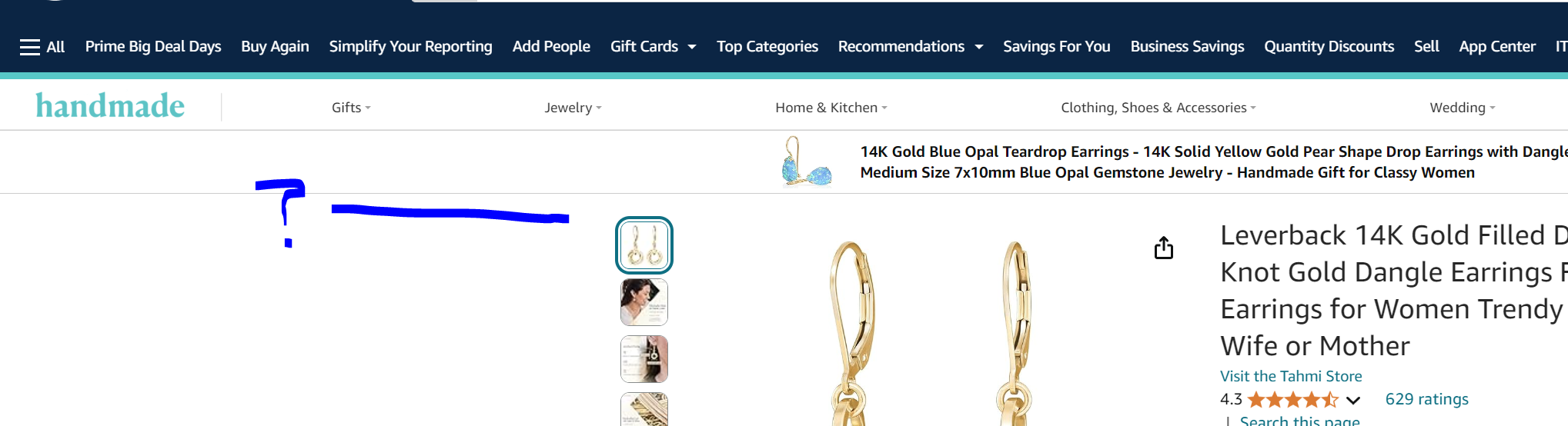The height and width of the screenshot is (426, 1568).
Task: Select the third product thumbnail
Action: coord(644,359)
